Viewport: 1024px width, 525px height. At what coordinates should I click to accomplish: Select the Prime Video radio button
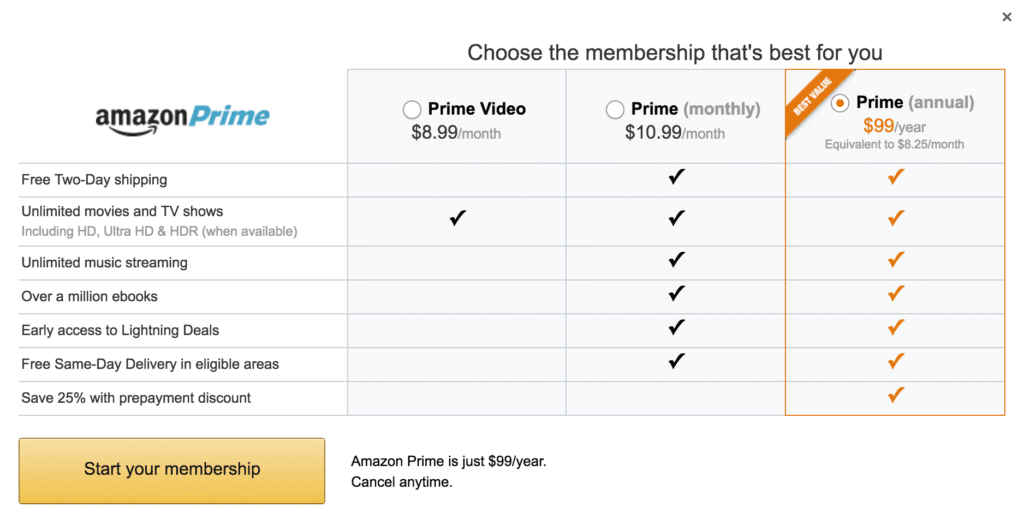[x=411, y=110]
